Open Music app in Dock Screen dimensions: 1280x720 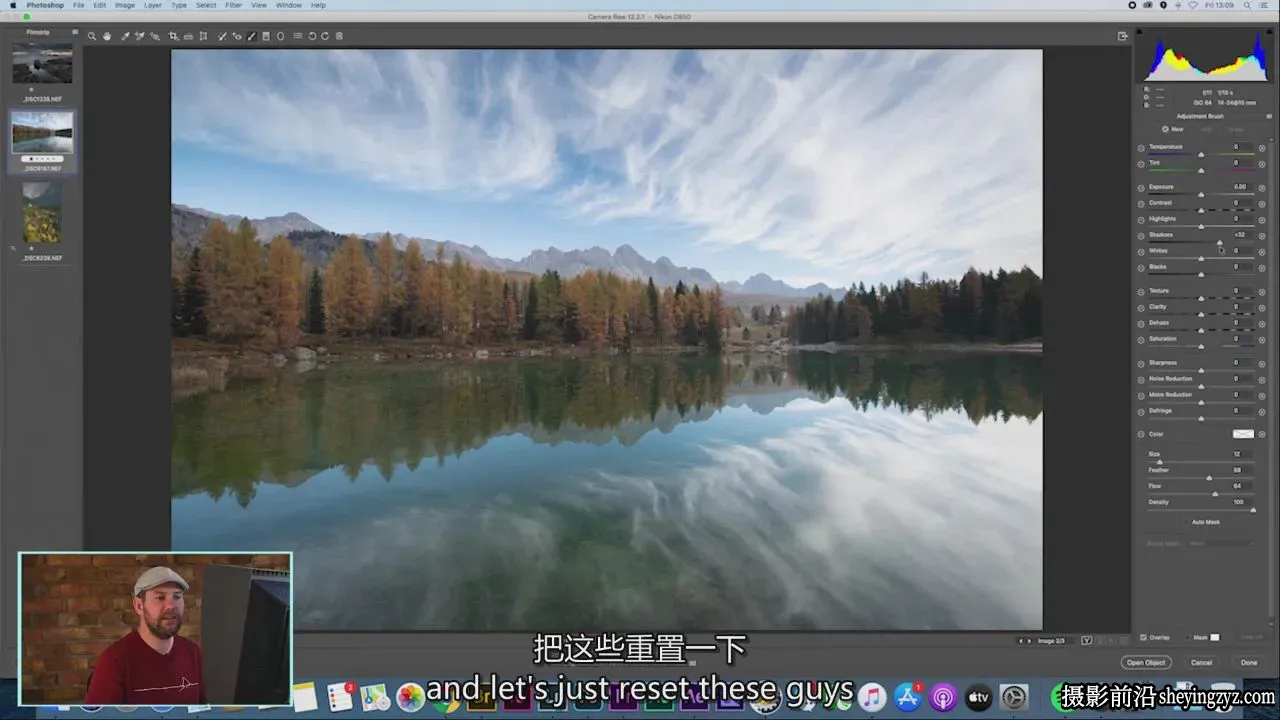click(872, 697)
